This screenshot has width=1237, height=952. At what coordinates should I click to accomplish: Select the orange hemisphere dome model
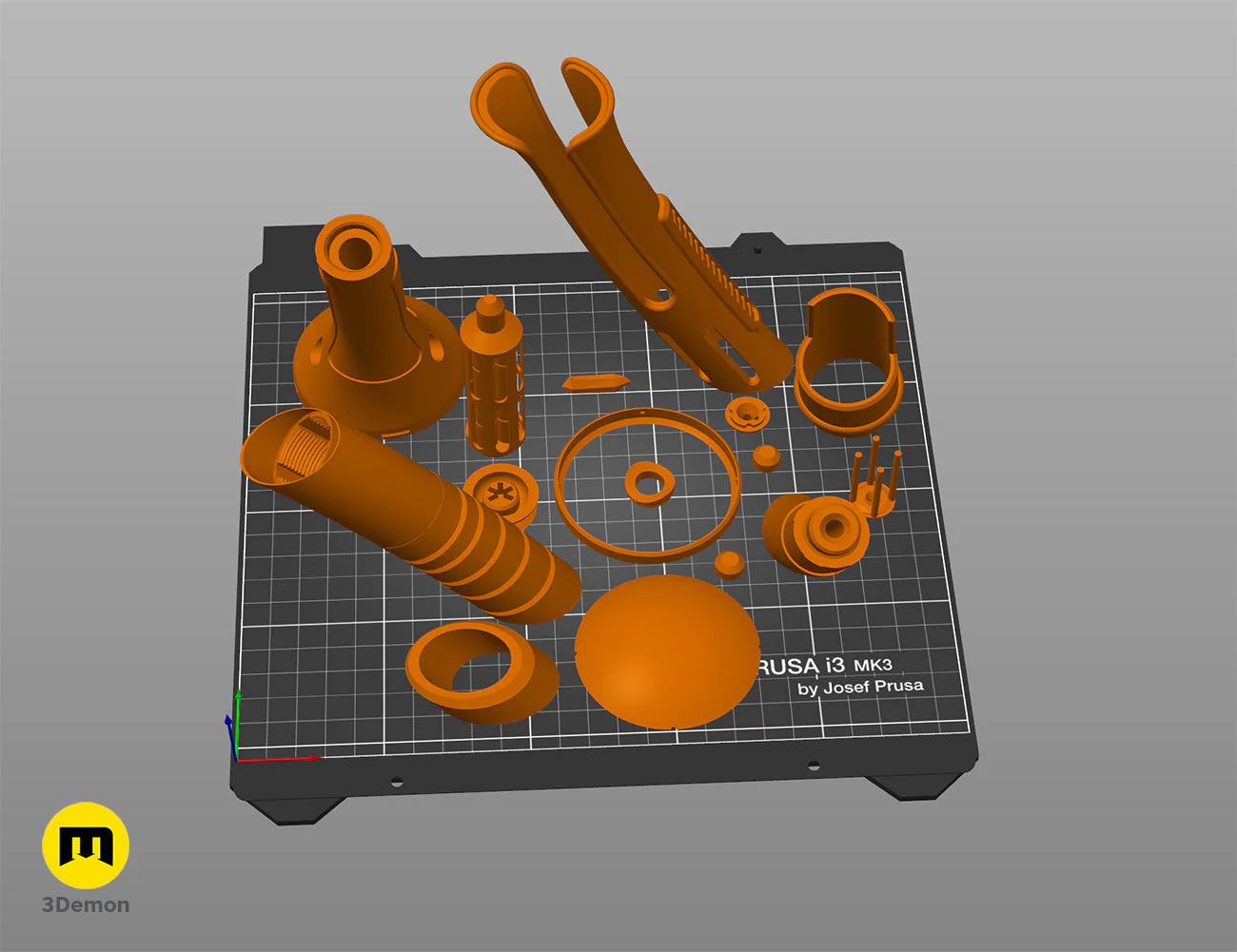pos(667,651)
